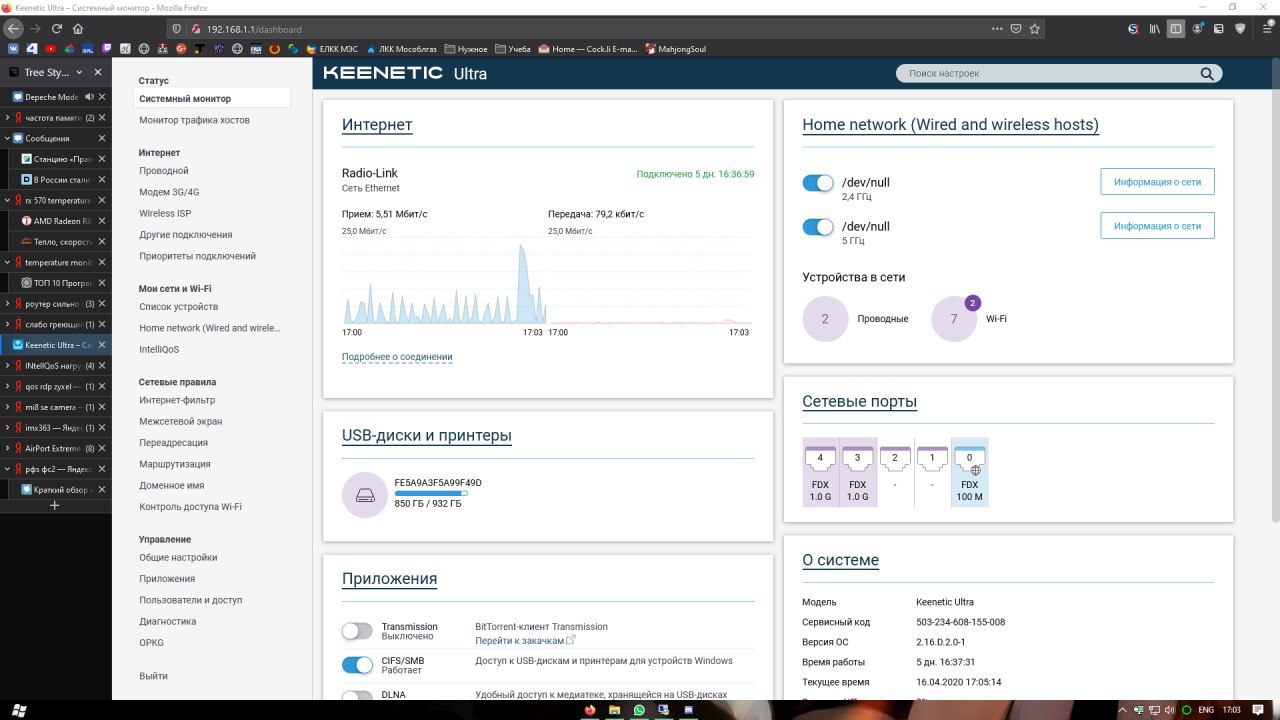The image size is (1280, 720).
Task: Click Выйти to log out
Action: pos(153,677)
